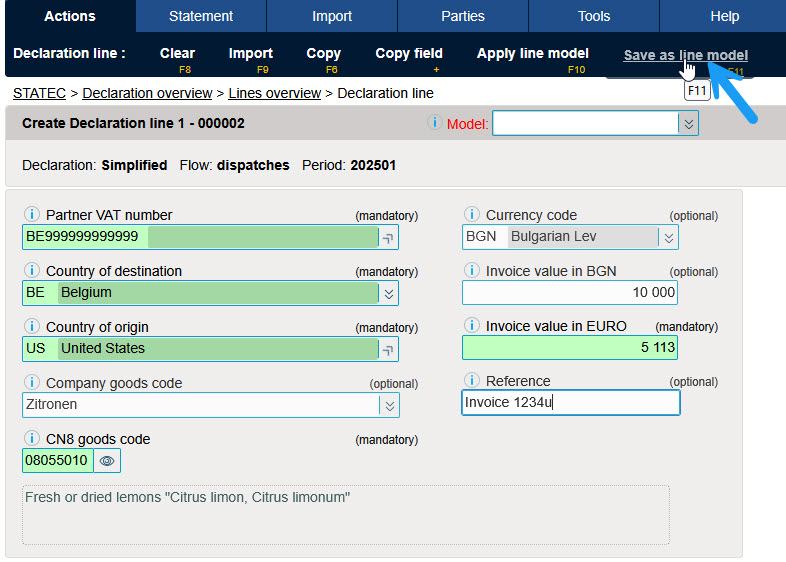Viewport: 786px width, 562px height.
Task: Click the Invoice value in BGN field
Action: click(570, 292)
